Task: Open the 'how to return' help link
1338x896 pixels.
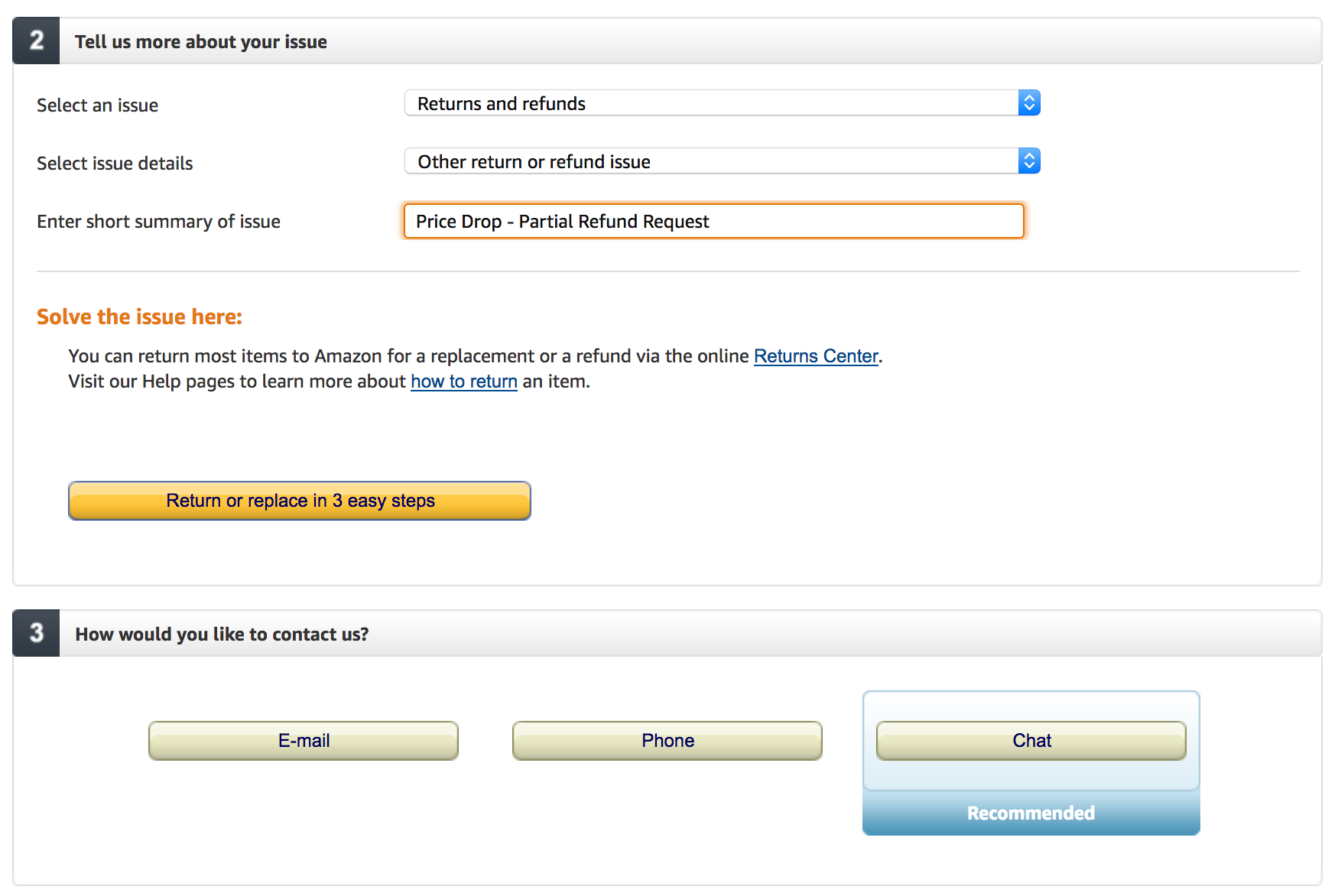Action: pyautogui.click(x=463, y=381)
